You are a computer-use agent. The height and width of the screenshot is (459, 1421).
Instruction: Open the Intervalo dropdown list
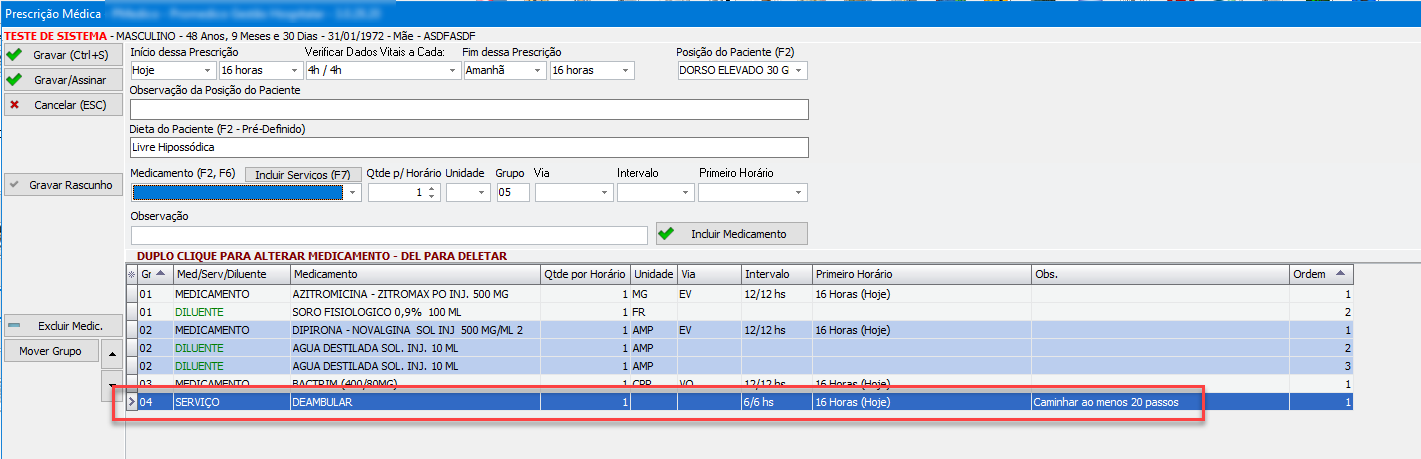pyautogui.click(x=685, y=193)
